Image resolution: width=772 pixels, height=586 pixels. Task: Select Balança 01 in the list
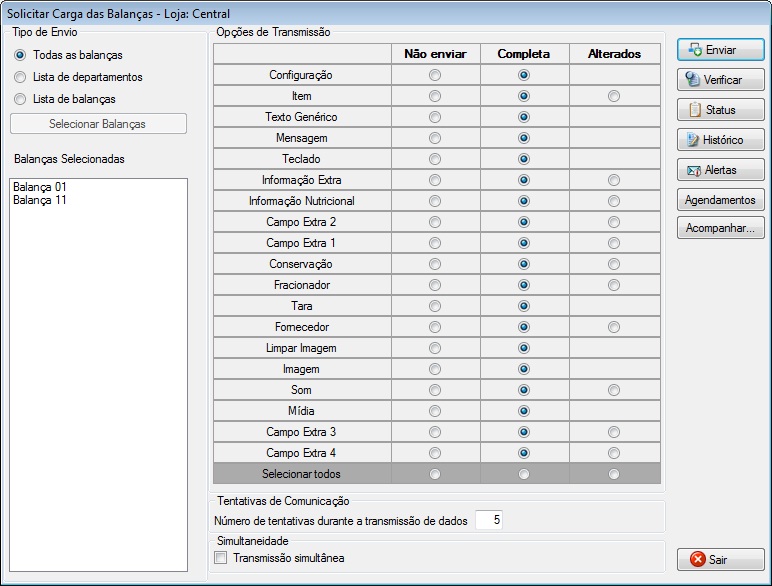click(39, 187)
